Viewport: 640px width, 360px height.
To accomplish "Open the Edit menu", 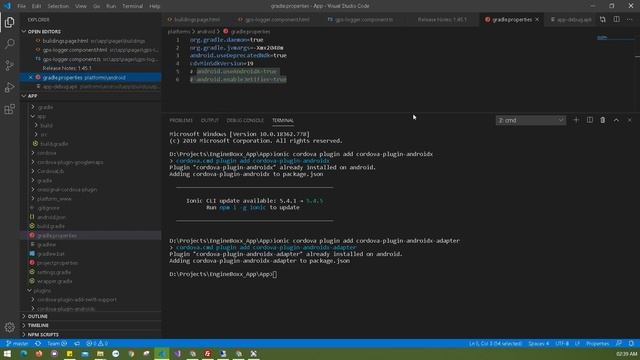I will (x=37, y=6).
